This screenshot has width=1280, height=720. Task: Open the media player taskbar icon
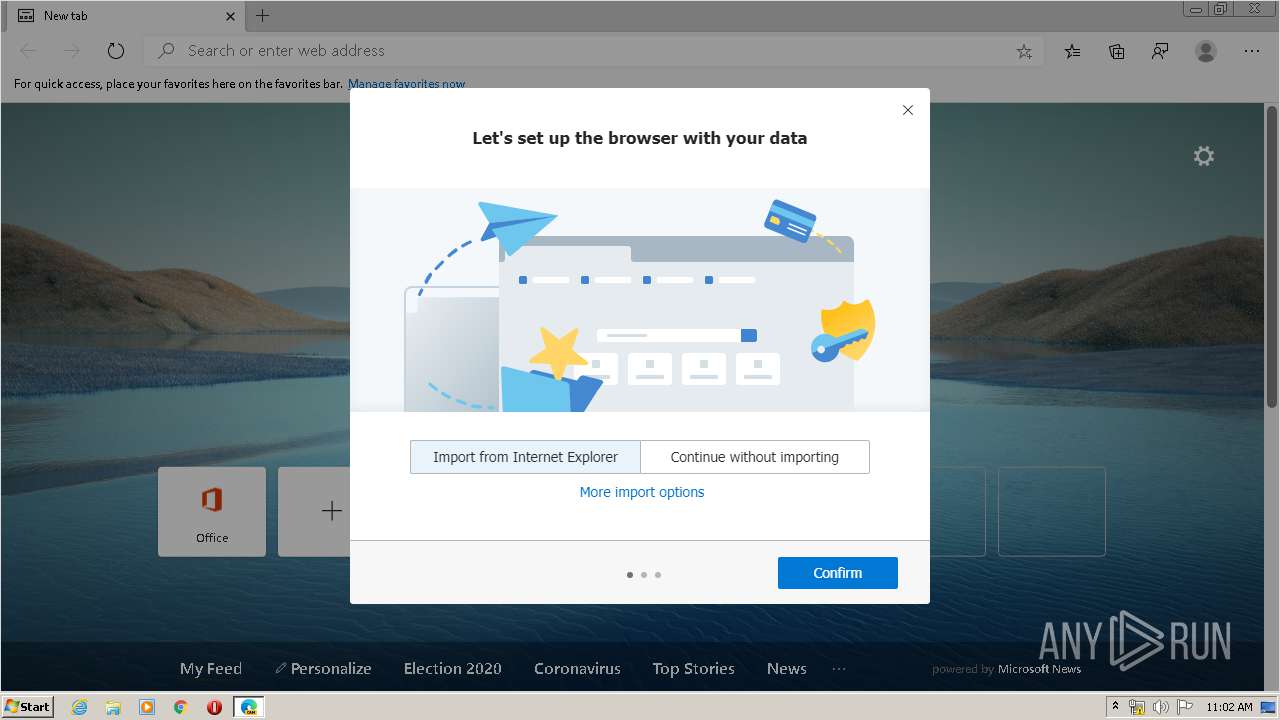(x=147, y=707)
